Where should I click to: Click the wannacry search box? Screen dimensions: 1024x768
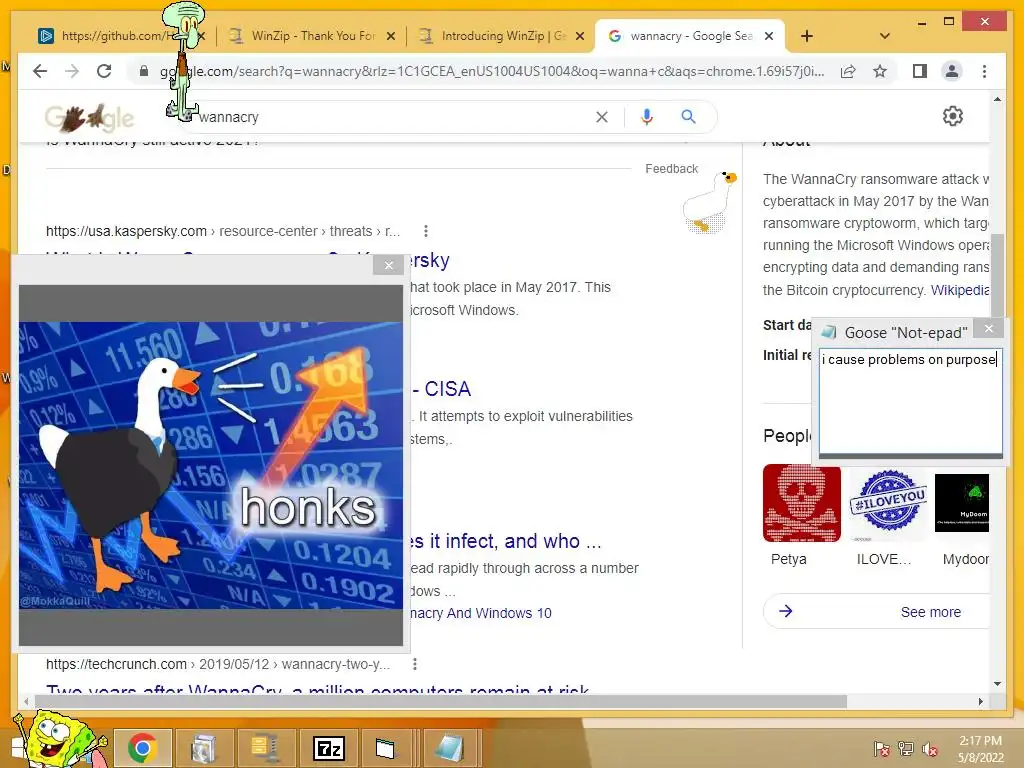pyautogui.click(x=392, y=117)
